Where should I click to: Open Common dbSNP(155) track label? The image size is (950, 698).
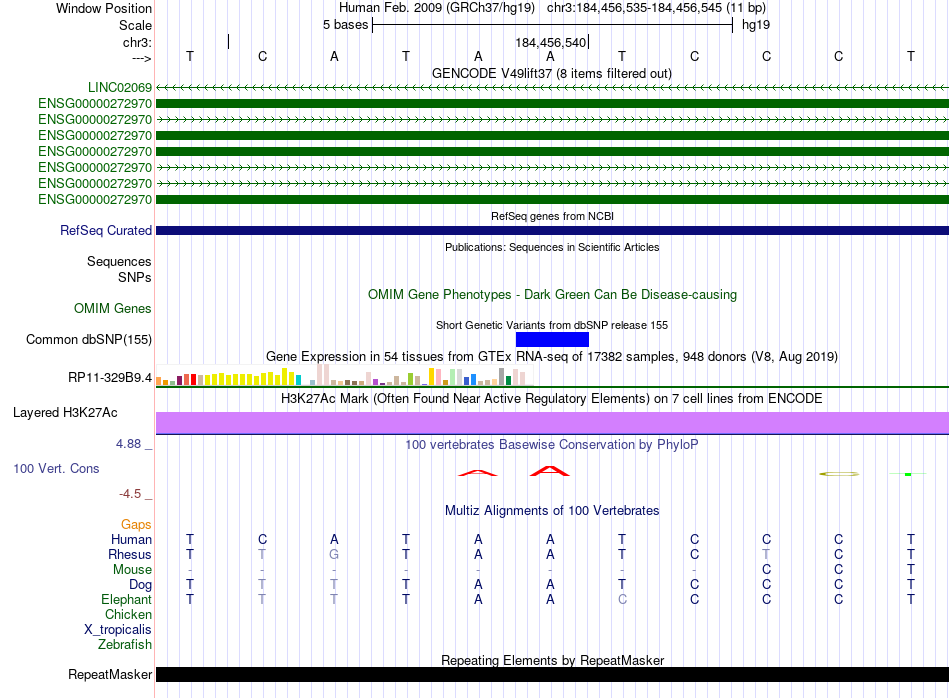click(89, 339)
